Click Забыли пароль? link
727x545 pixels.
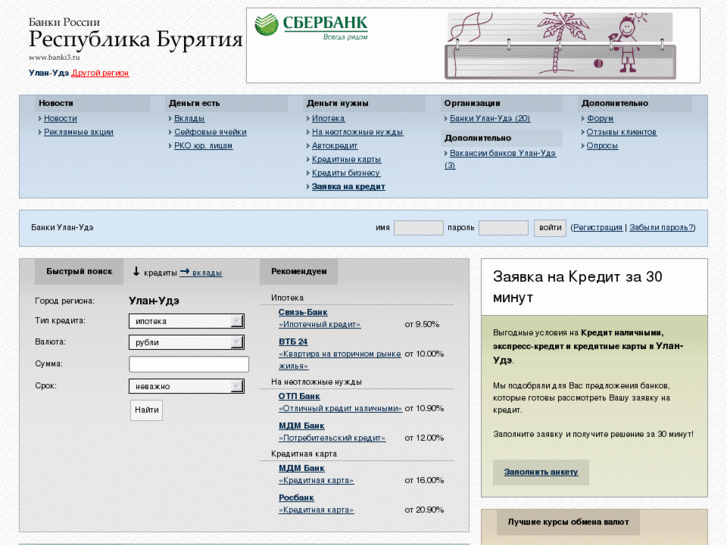click(x=662, y=228)
